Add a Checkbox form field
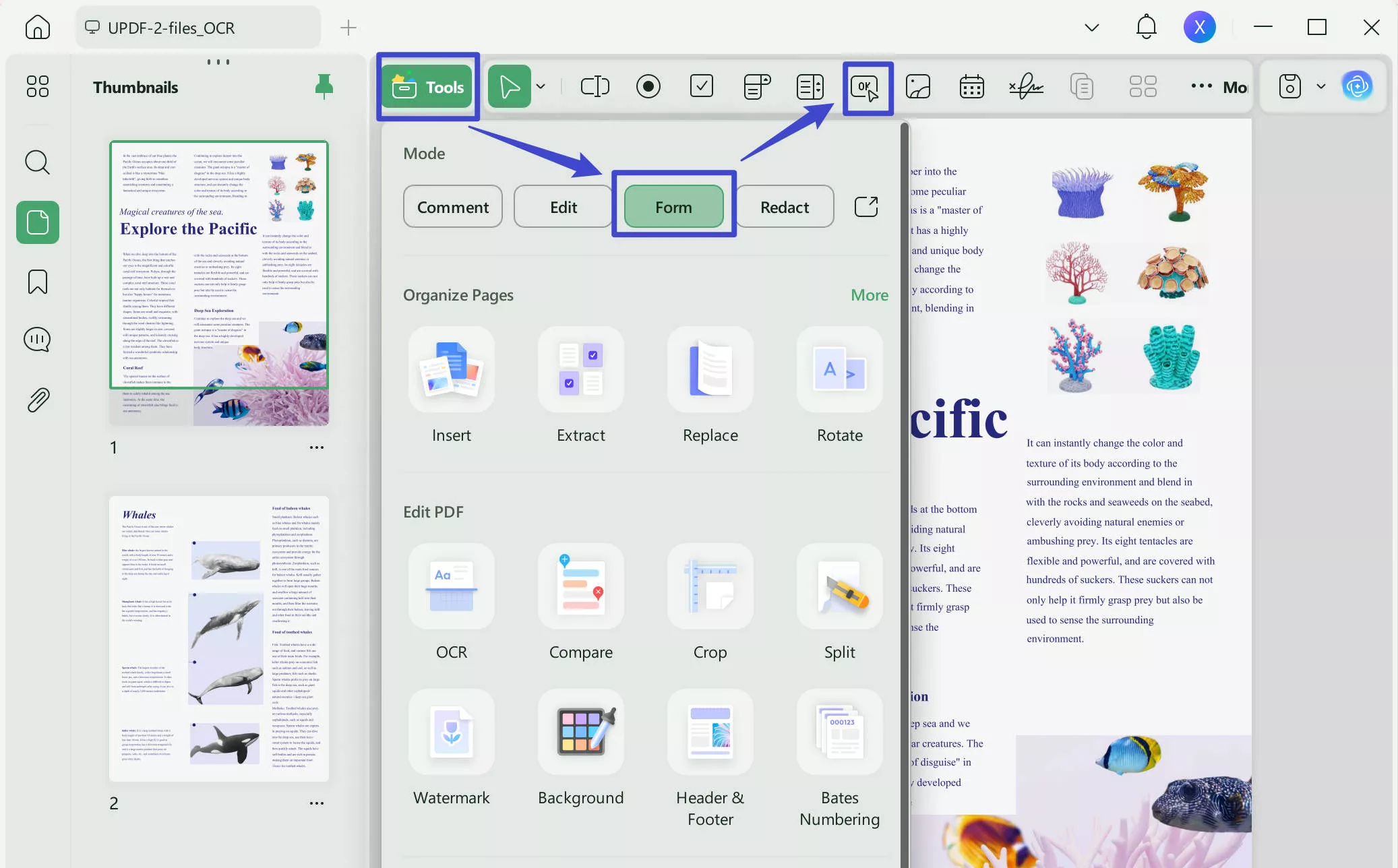The height and width of the screenshot is (868, 1398). (x=702, y=86)
